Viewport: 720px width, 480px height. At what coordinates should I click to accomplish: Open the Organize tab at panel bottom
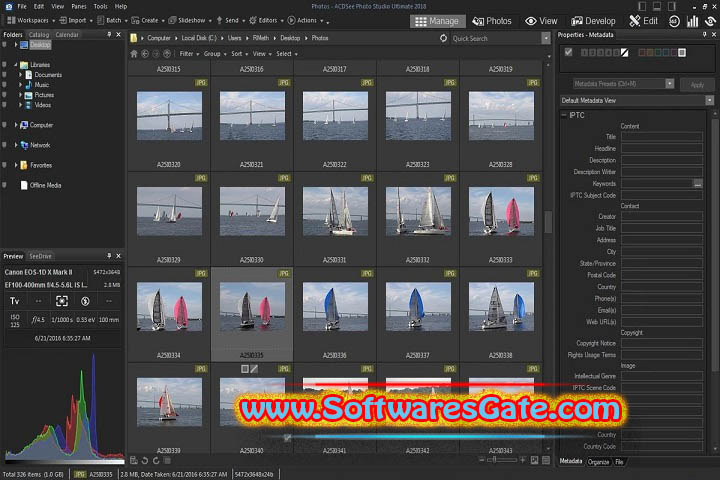598,462
